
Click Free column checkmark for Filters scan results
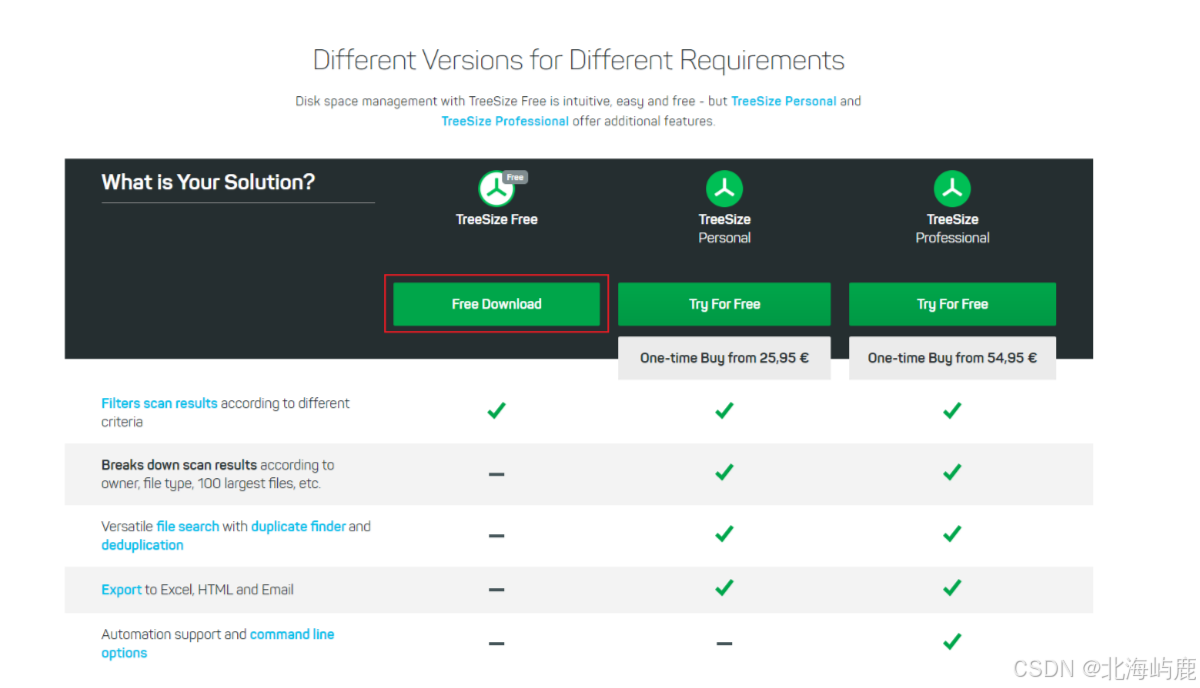tap(496, 410)
